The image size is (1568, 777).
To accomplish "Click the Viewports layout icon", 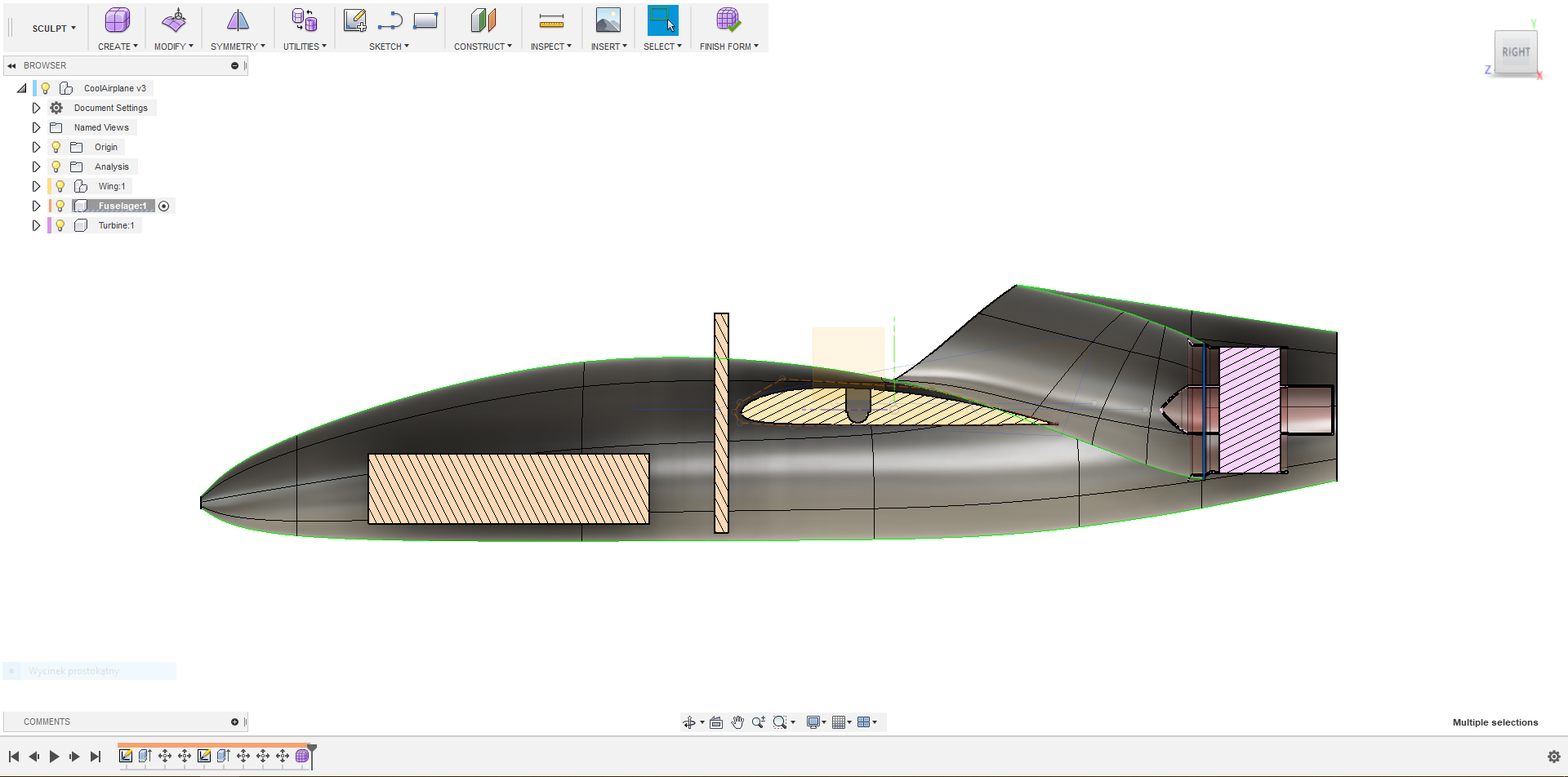I will [863, 722].
